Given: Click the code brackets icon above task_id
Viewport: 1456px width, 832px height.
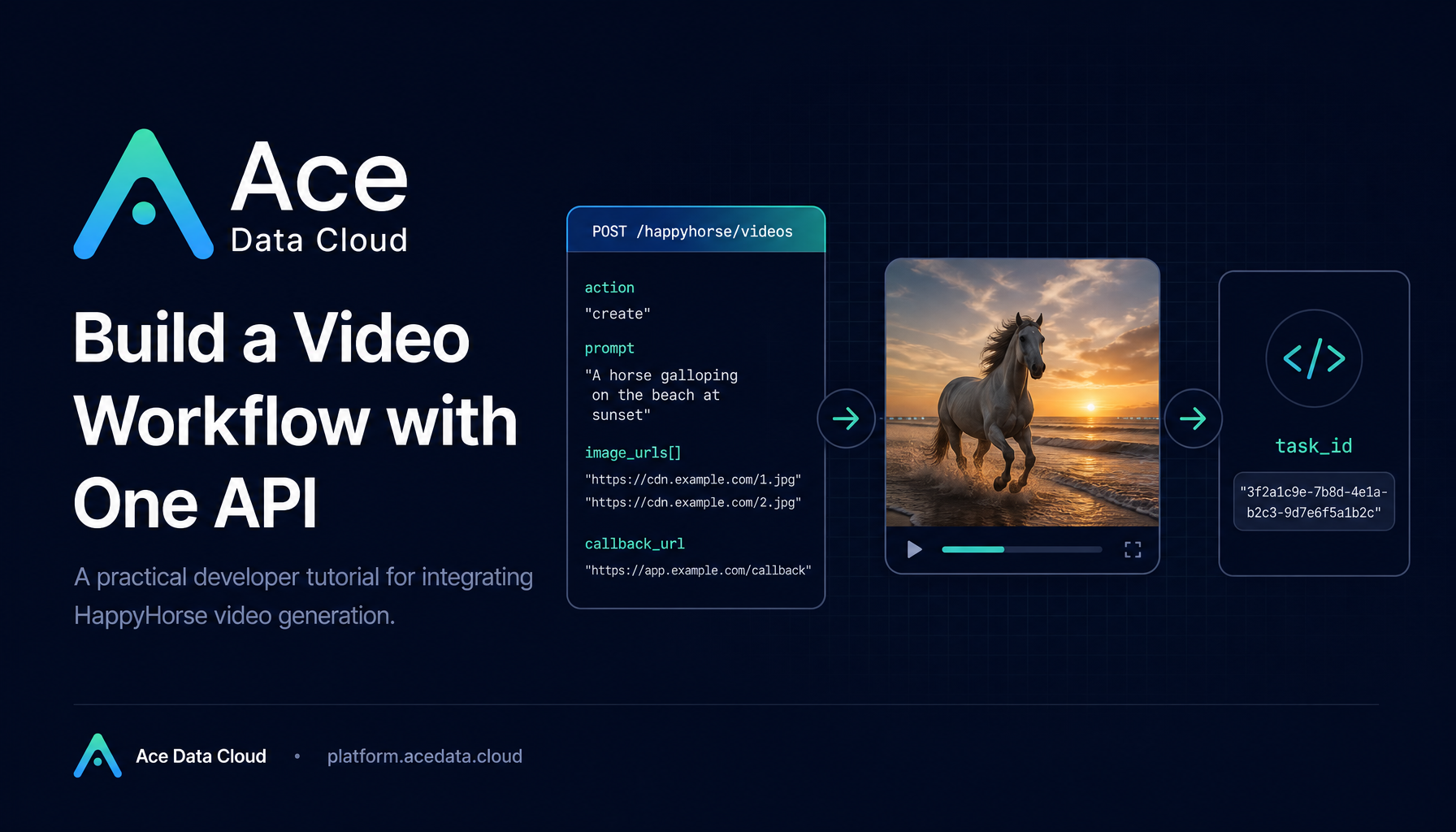Looking at the screenshot, I should coord(1314,358).
